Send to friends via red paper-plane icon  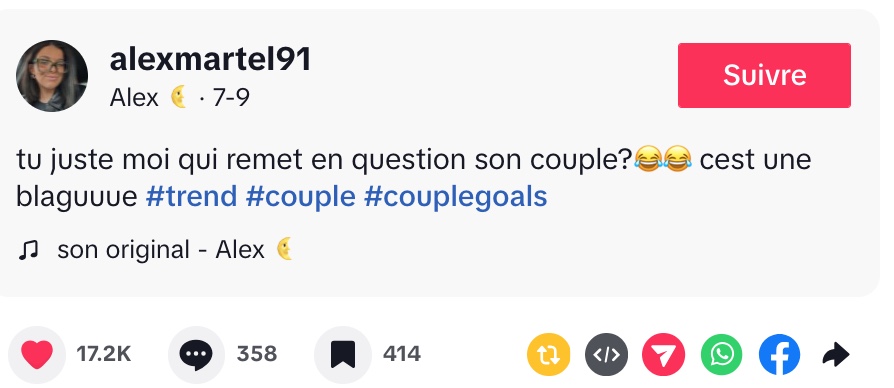point(664,354)
